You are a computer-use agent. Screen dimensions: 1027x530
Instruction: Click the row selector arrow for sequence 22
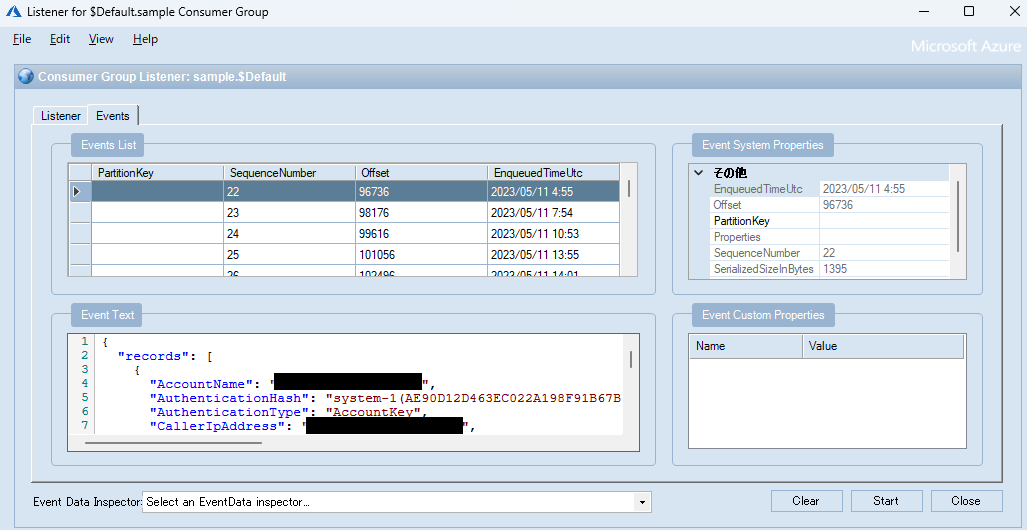pos(79,191)
